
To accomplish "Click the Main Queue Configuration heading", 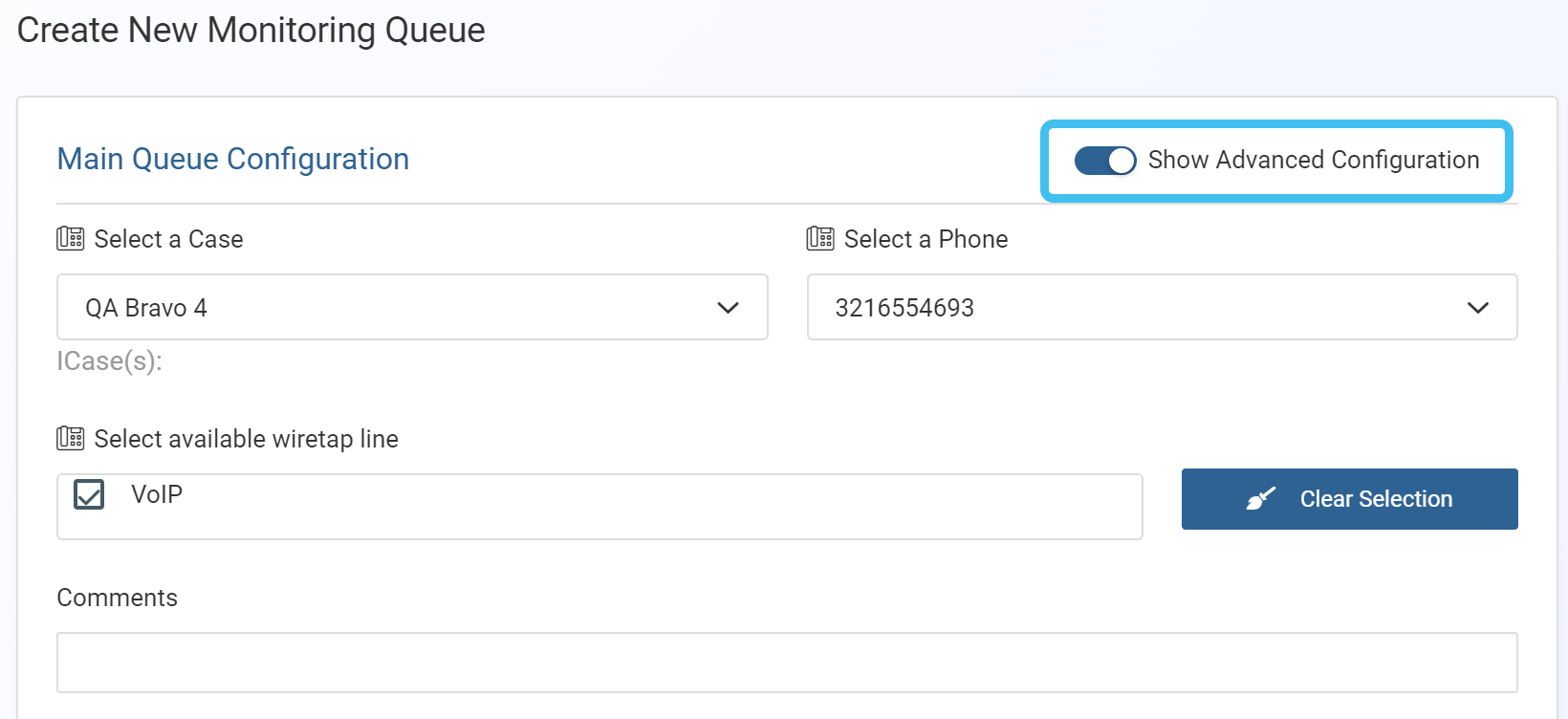I will click(x=233, y=159).
